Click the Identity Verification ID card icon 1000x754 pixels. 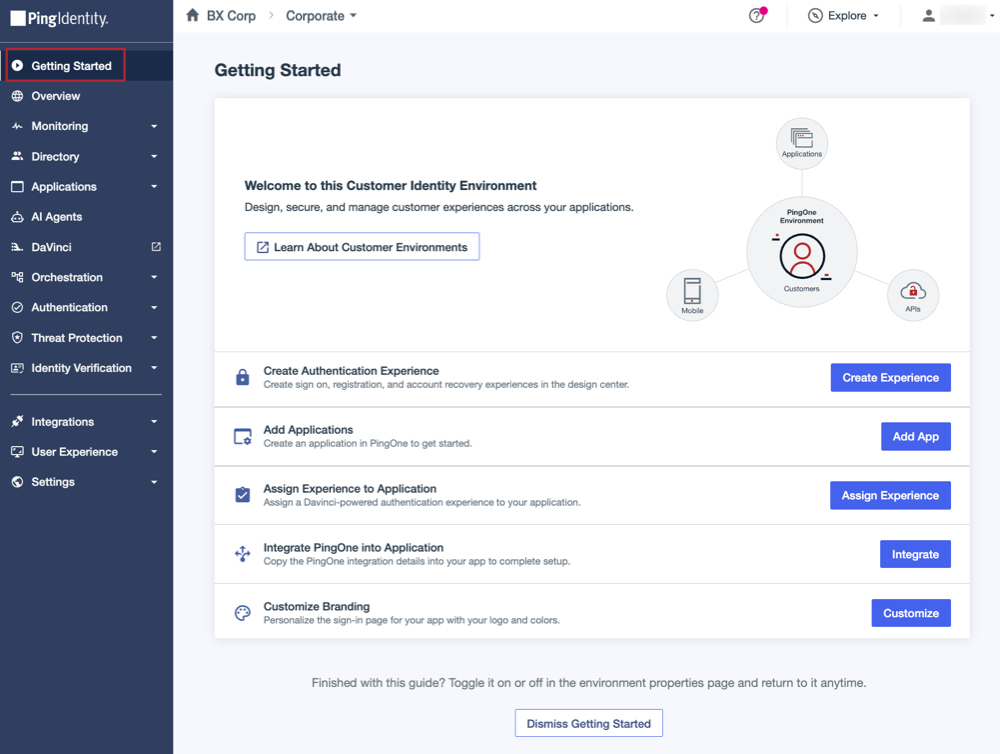coord(17,368)
